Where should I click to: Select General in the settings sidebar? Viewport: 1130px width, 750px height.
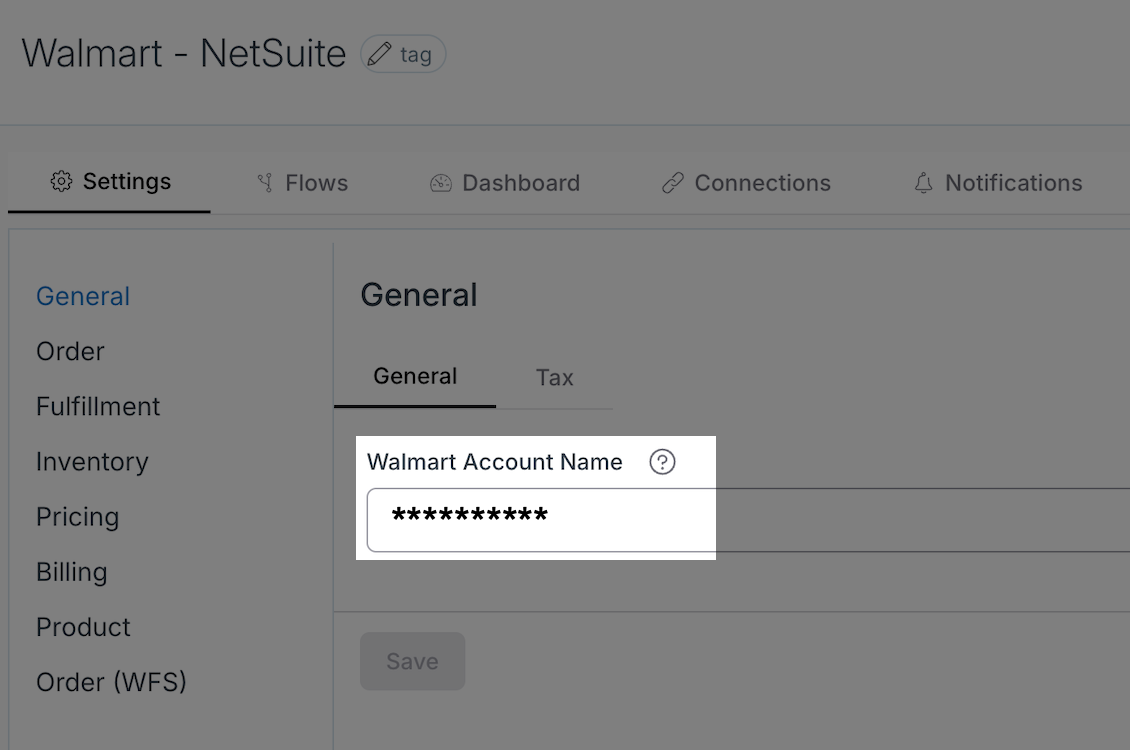[83, 296]
